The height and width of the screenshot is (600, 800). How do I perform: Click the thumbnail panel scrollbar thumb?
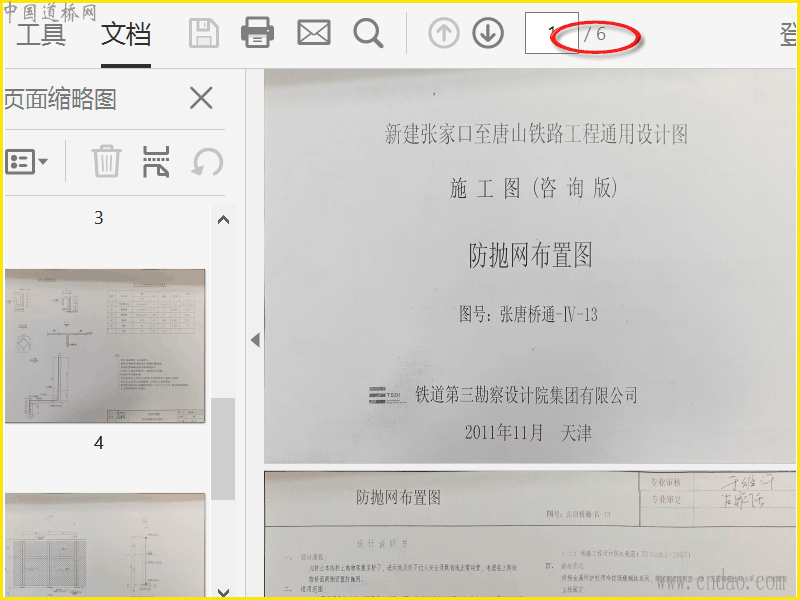(223, 449)
